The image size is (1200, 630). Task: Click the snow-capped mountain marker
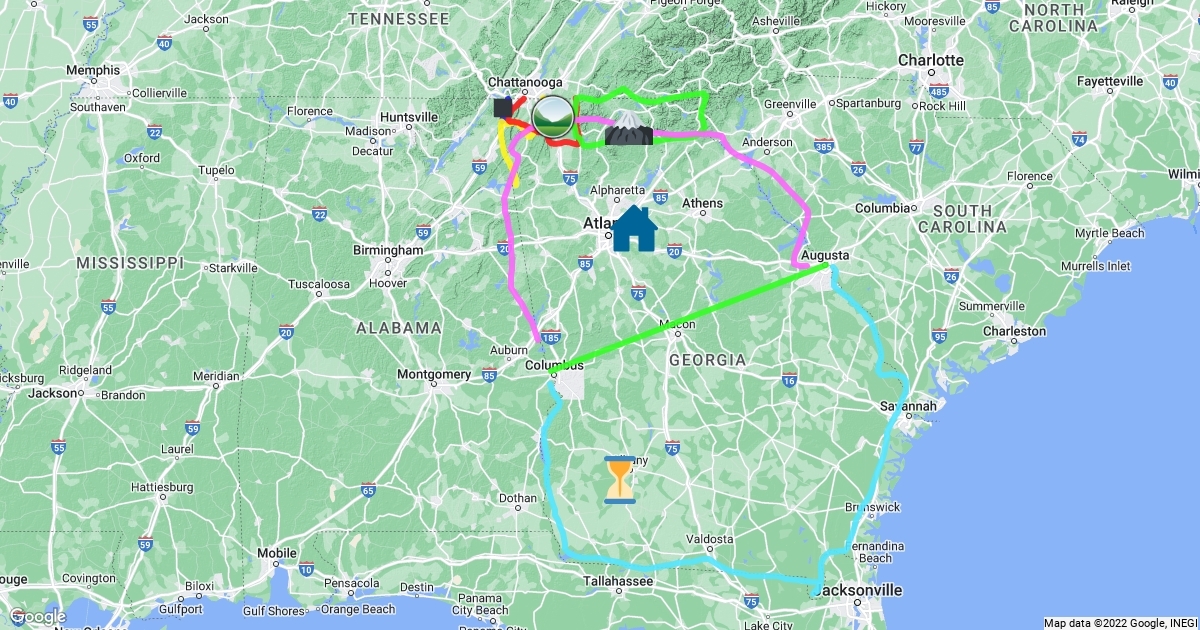629,127
